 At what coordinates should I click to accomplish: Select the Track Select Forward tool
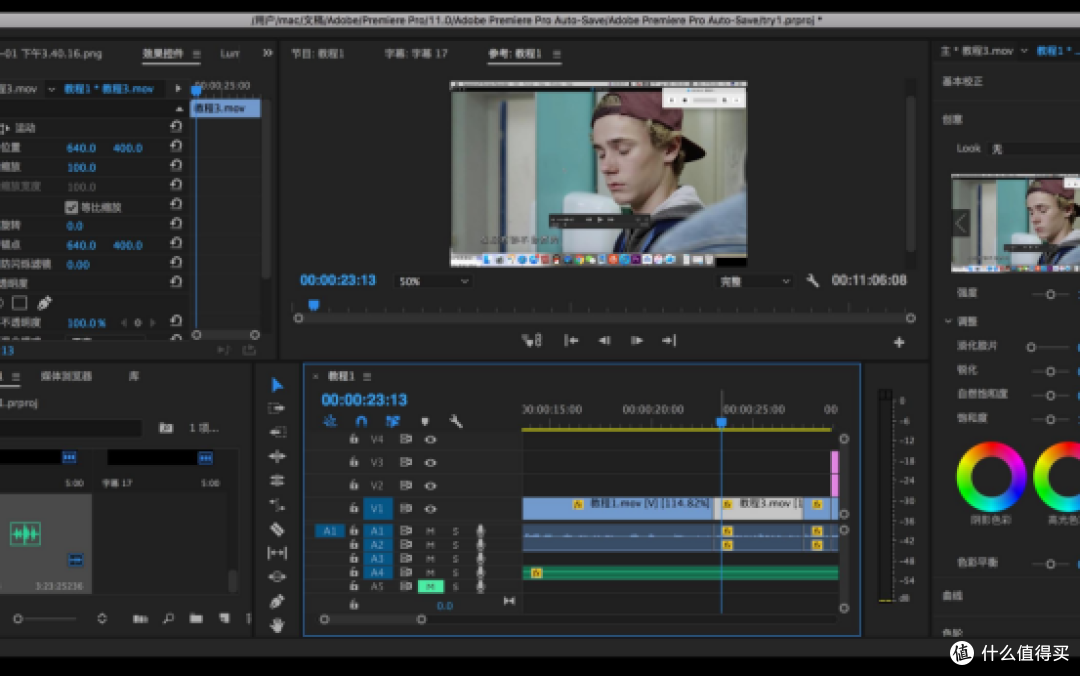click(277, 409)
